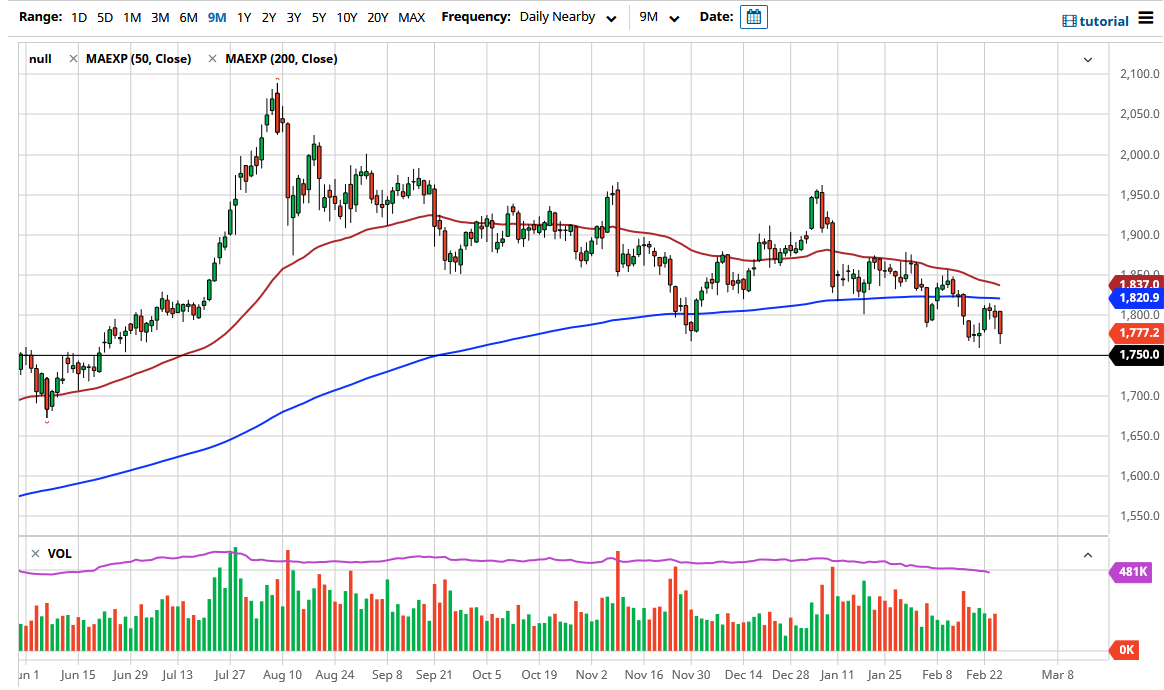The image size is (1164, 690).
Task: Open the chart hamburger menu
Action: point(1148,18)
